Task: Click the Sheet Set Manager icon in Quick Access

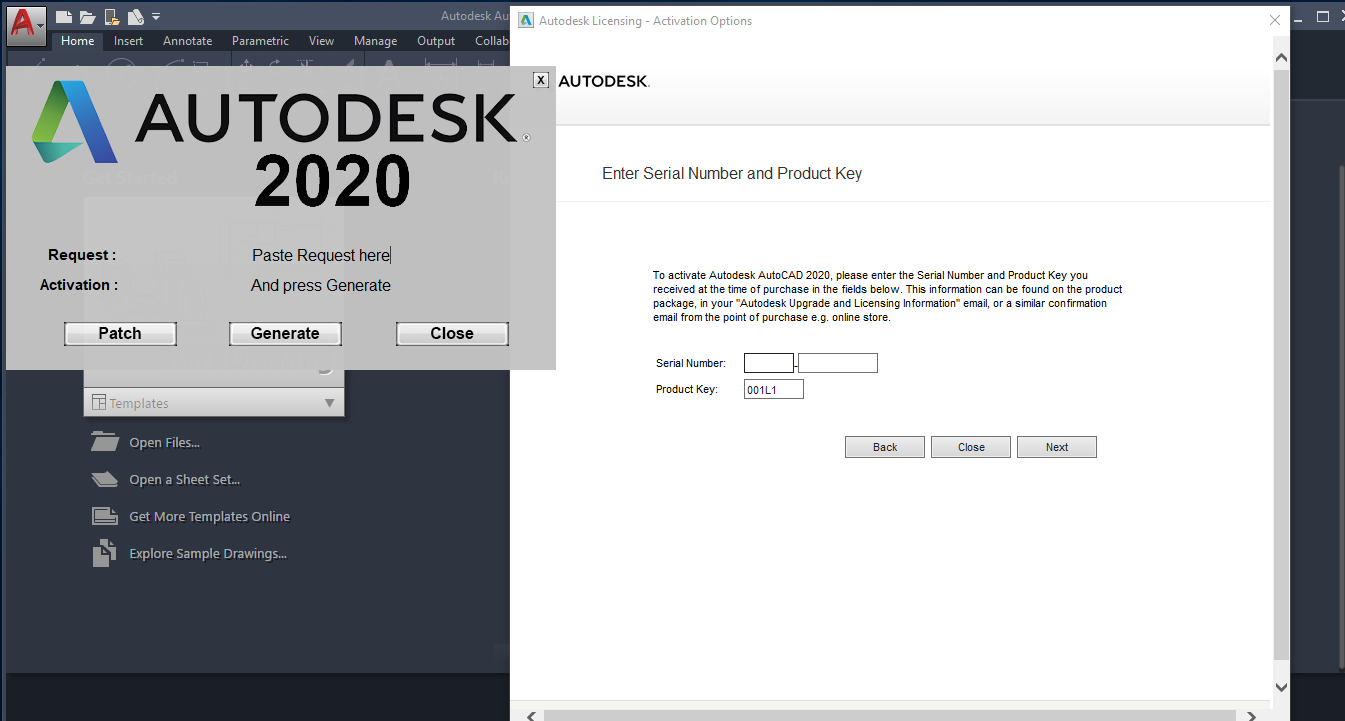Action: (x=135, y=16)
